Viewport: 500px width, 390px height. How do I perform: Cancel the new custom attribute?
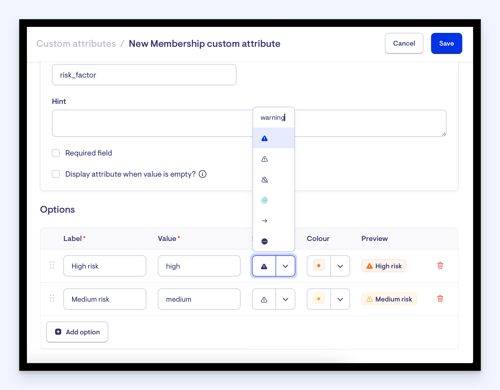click(x=404, y=43)
